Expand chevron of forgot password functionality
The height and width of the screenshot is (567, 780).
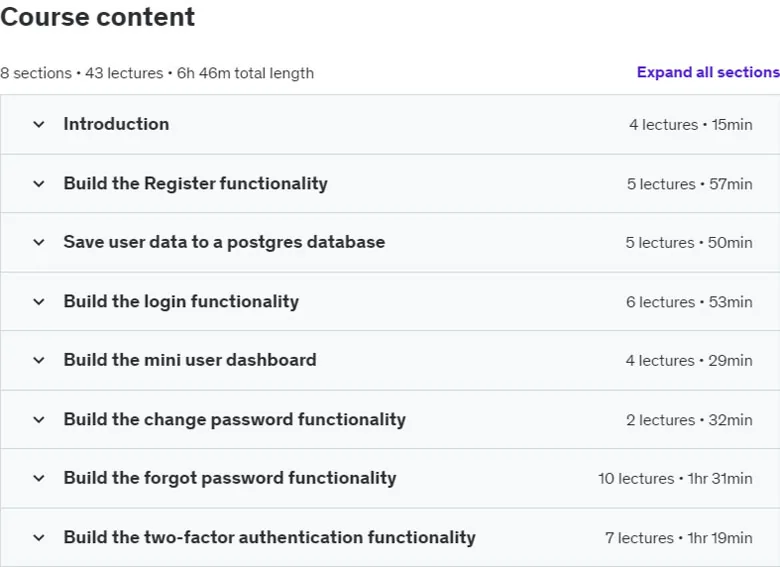39,478
